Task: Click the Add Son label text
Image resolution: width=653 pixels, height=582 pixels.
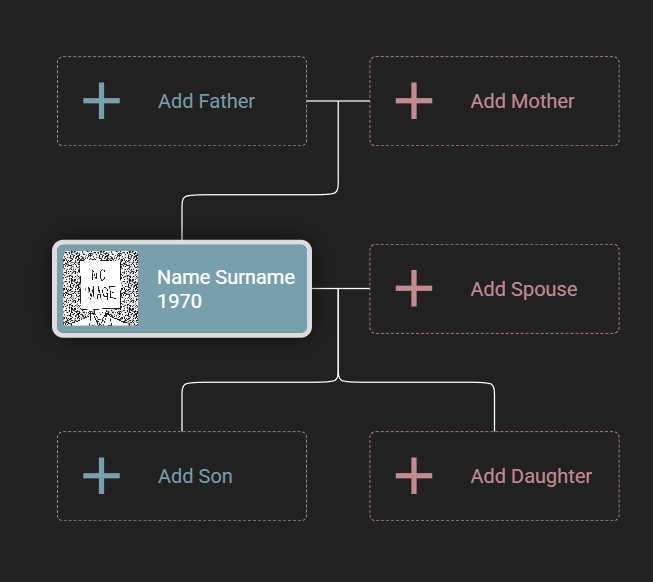Action: point(195,476)
